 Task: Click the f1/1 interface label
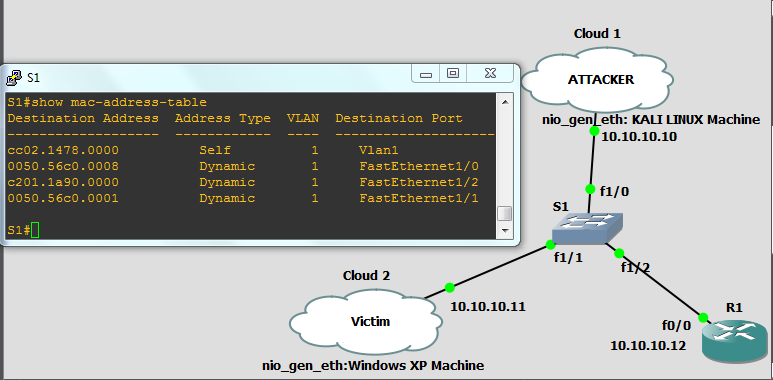coord(568,257)
